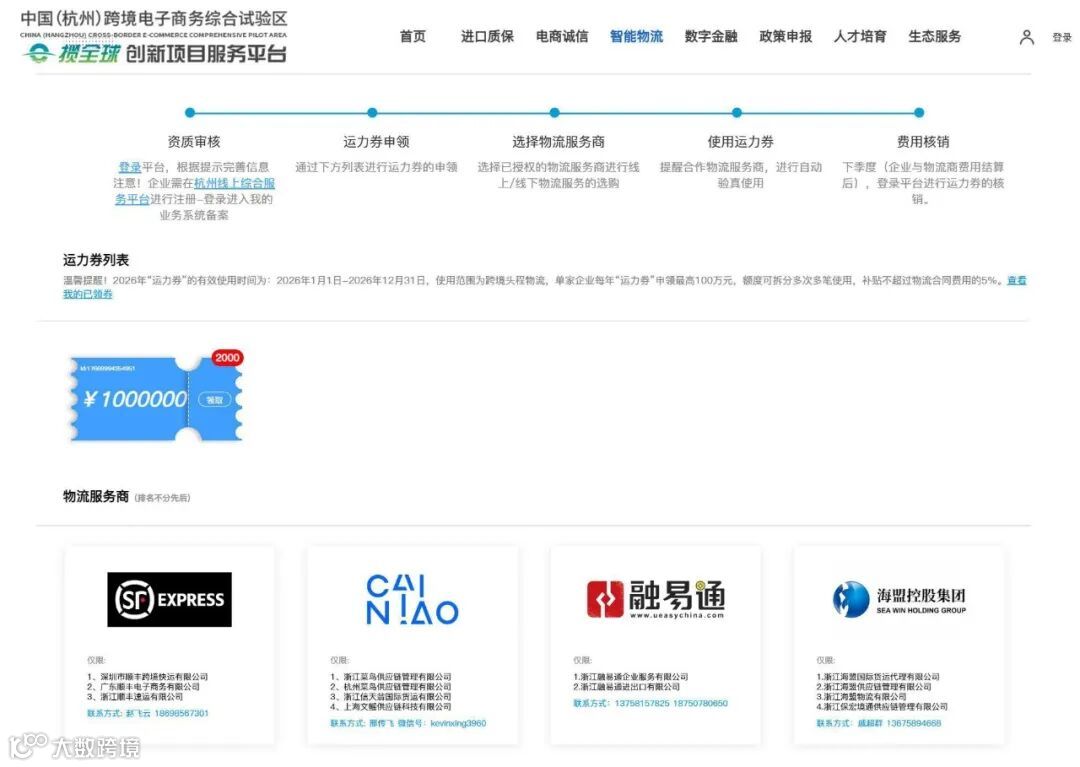Click the 运力券申领 step indicator dot
1080x767 pixels.
372,113
